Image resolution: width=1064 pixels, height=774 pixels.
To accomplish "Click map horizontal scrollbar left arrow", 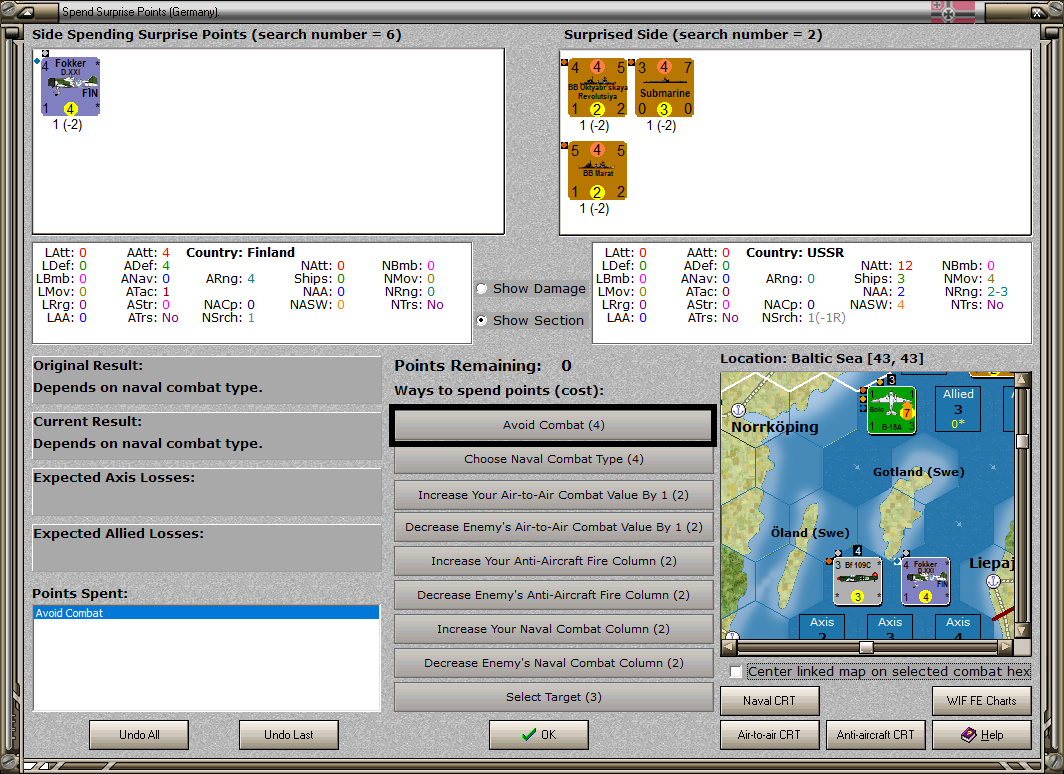I will click(729, 647).
